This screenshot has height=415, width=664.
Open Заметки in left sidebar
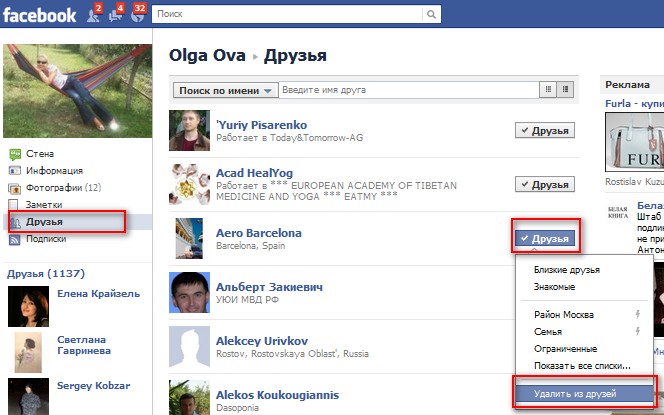click(x=44, y=205)
